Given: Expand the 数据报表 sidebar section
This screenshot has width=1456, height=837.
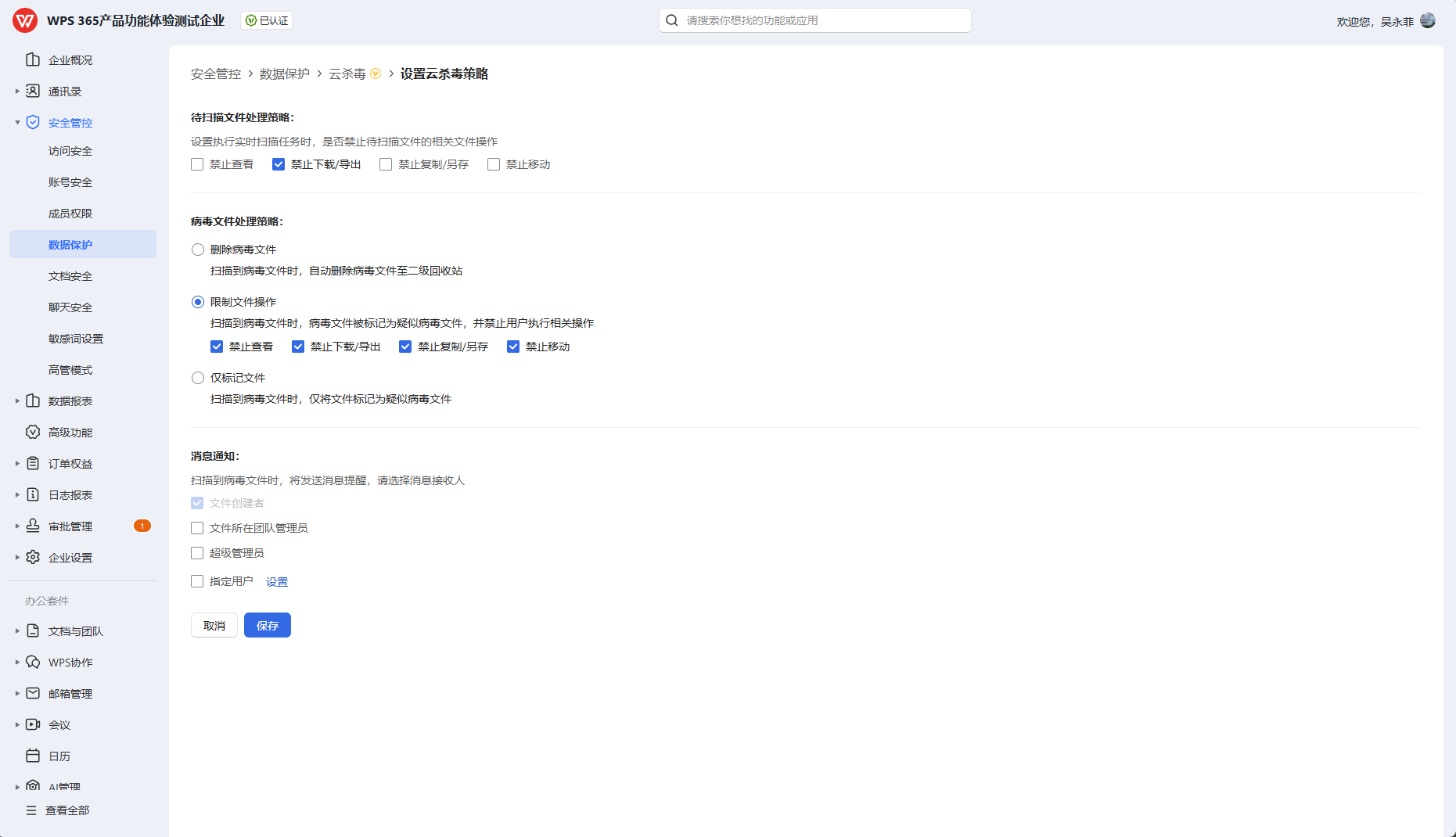Looking at the screenshot, I should (17, 401).
